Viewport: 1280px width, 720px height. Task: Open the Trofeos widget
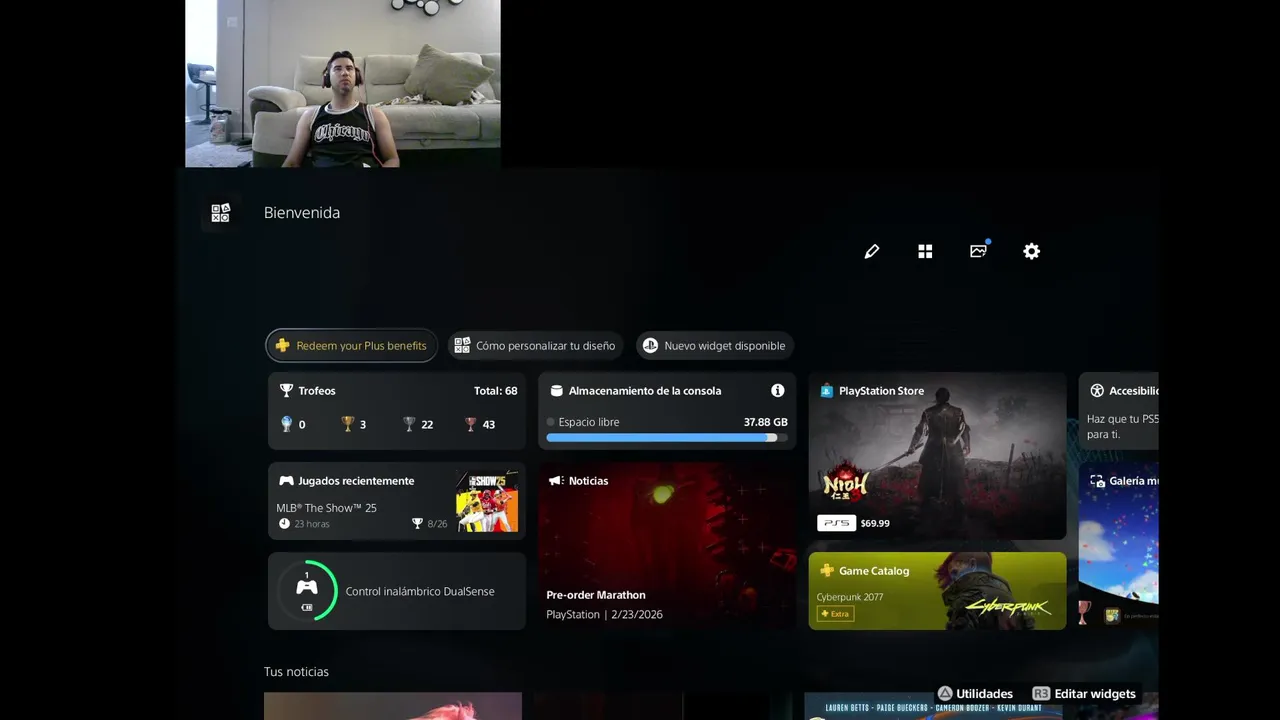point(397,411)
